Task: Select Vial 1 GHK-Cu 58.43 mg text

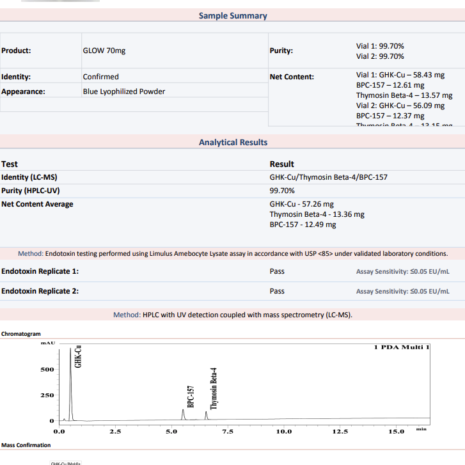Action: (400, 75)
